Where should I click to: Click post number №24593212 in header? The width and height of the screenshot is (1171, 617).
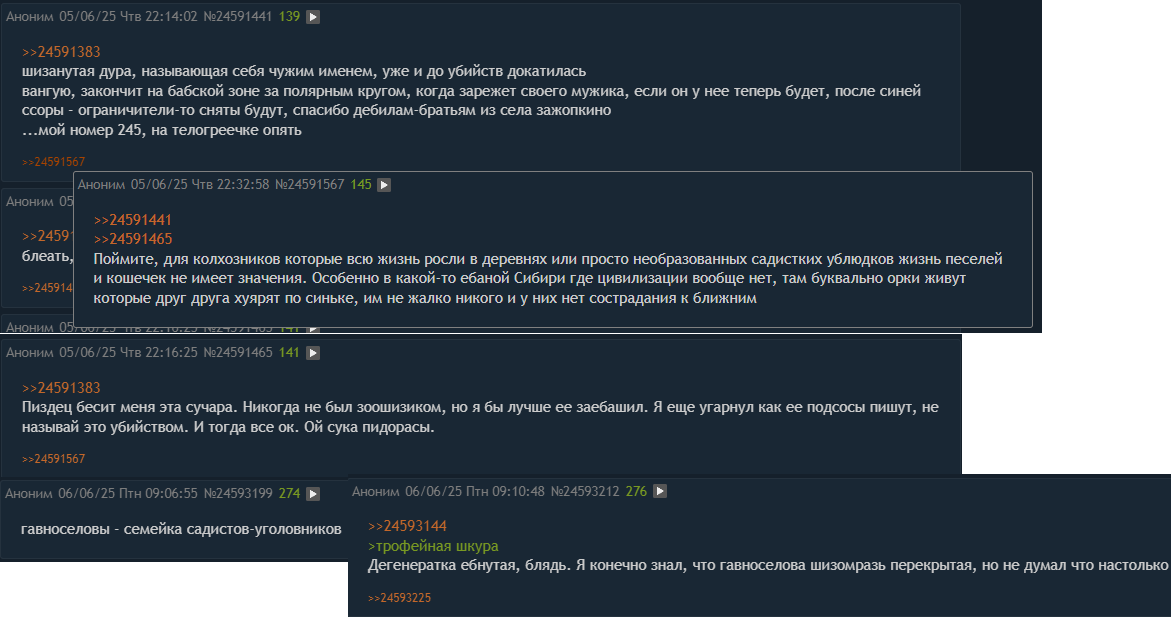(x=585, y=492)
